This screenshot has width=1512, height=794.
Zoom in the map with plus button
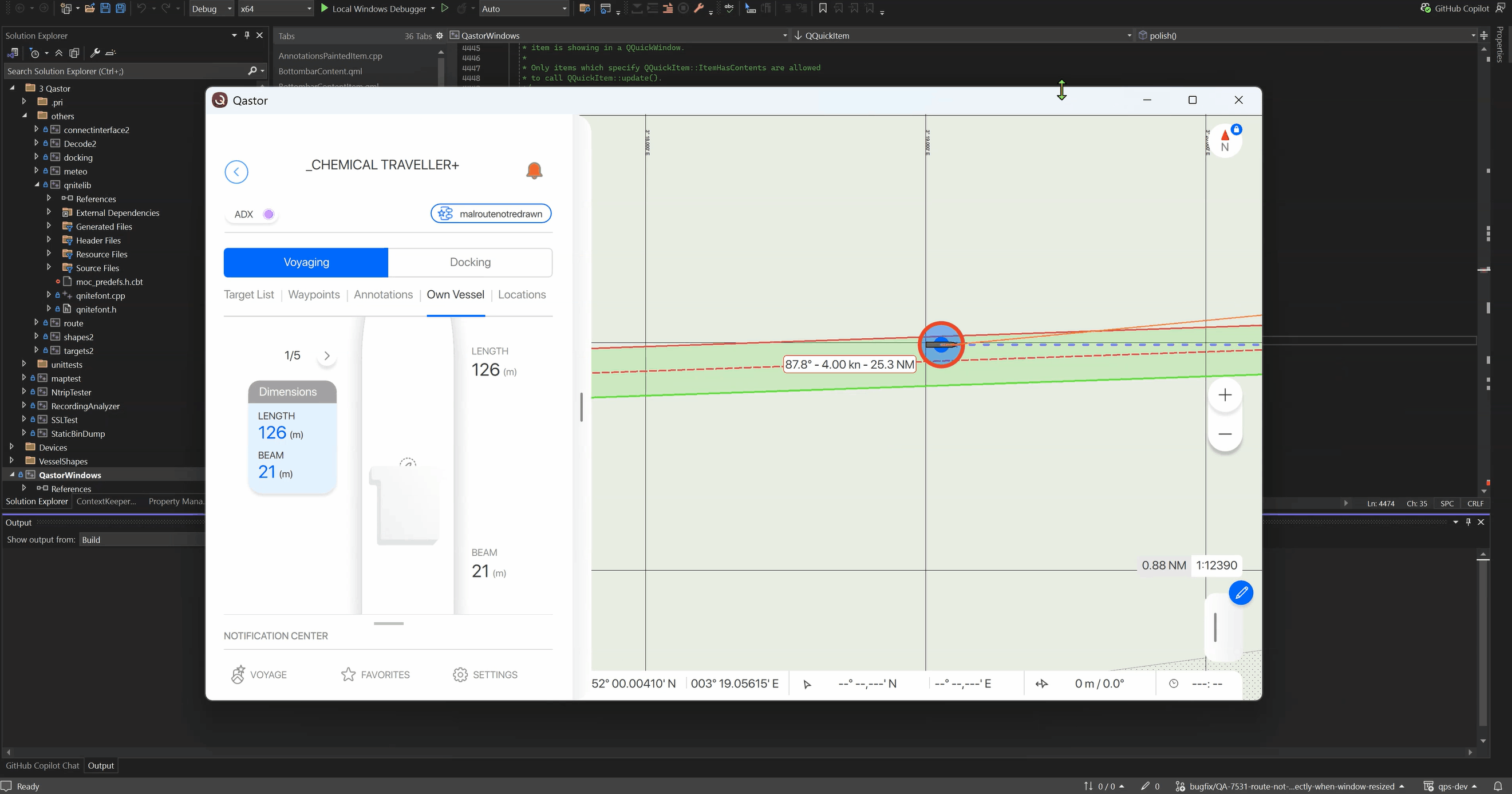[x=1225, y=395]
